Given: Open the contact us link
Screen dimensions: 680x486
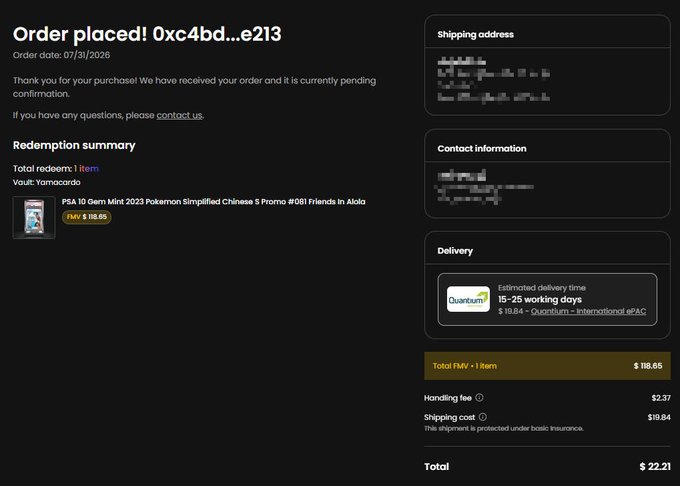Looking at the screenshot, I should (179, 115).
